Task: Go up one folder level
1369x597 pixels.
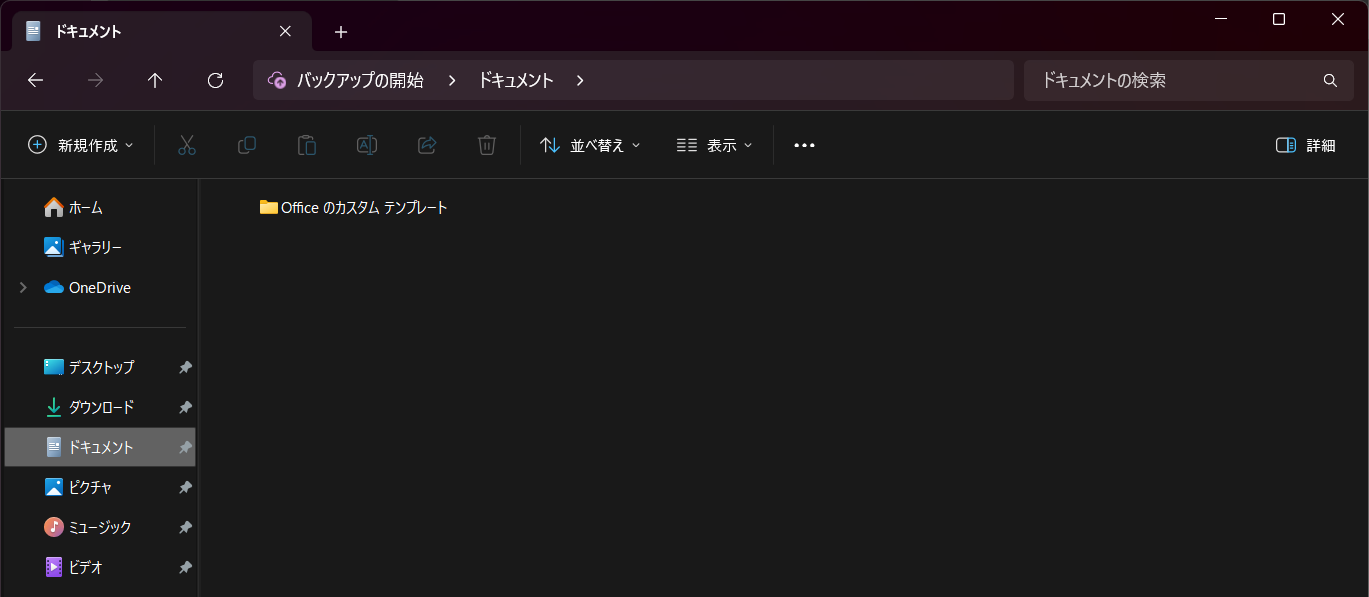Action: coord(155,80)
